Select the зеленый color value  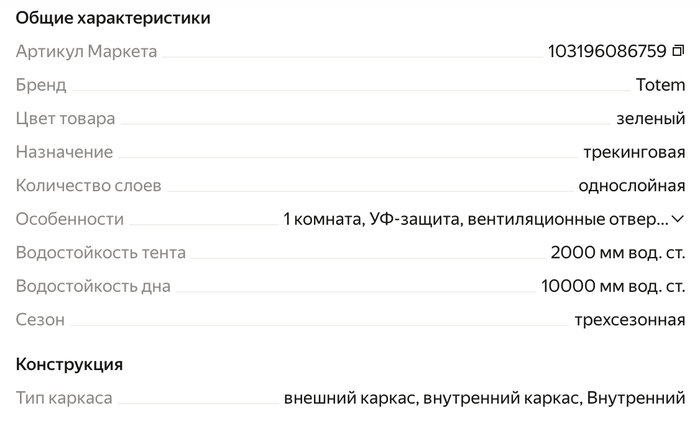650,119
